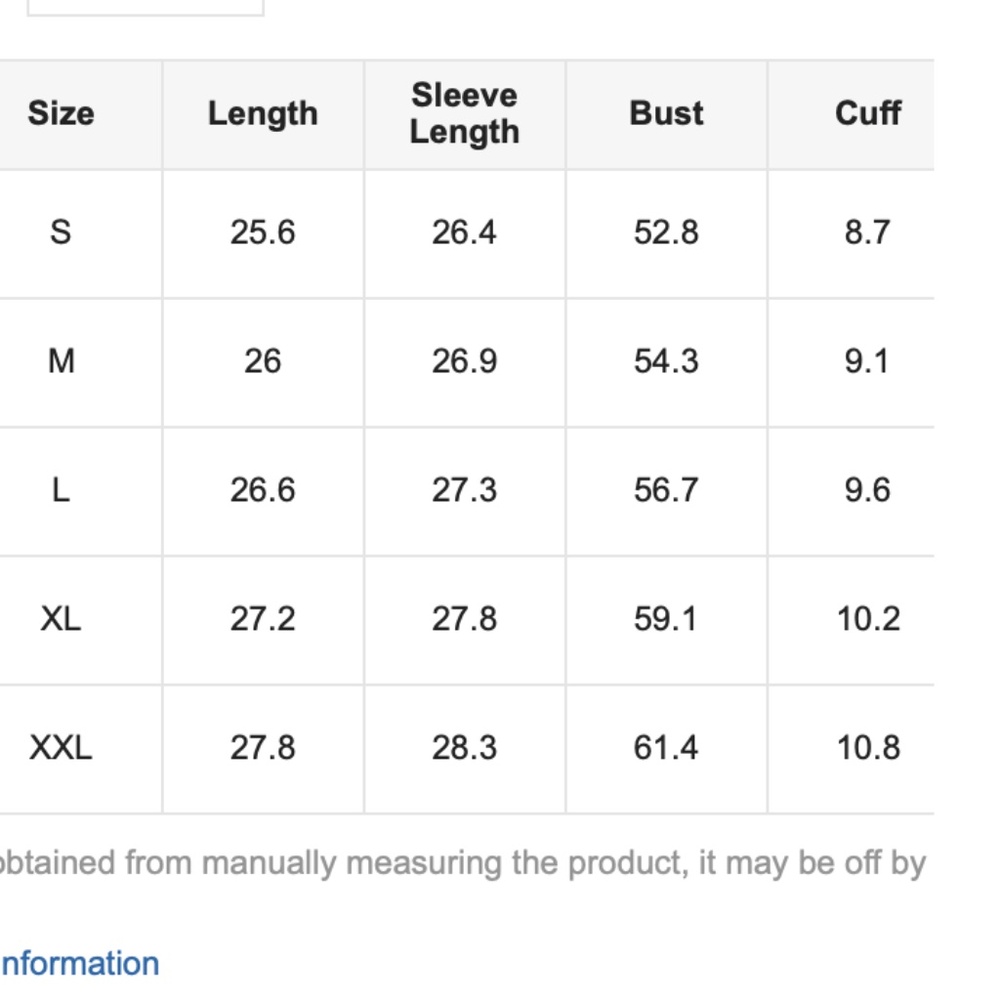Click the 25.6 length cell for S
The height and width of the screenshot is (1000, 1000).
pos(262,233)
